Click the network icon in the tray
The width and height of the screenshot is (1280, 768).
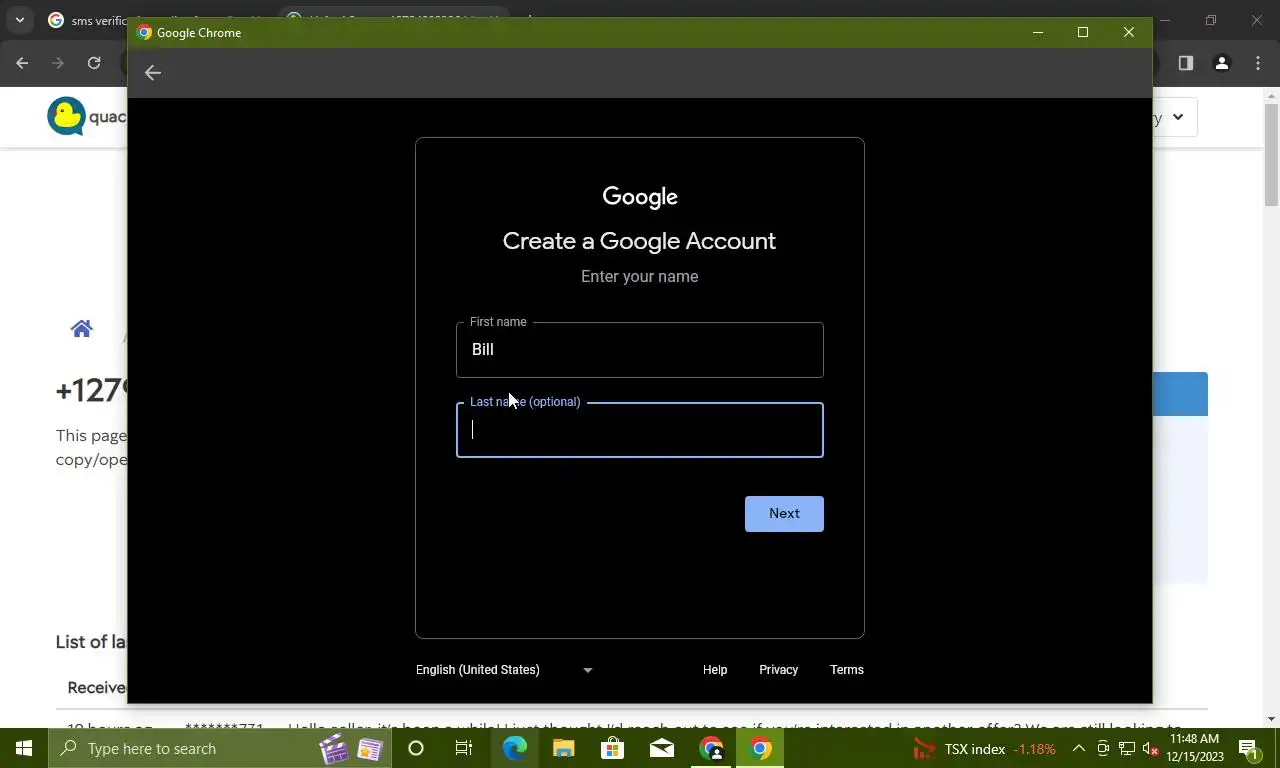pyautogui.click(x=1127, y=749)
